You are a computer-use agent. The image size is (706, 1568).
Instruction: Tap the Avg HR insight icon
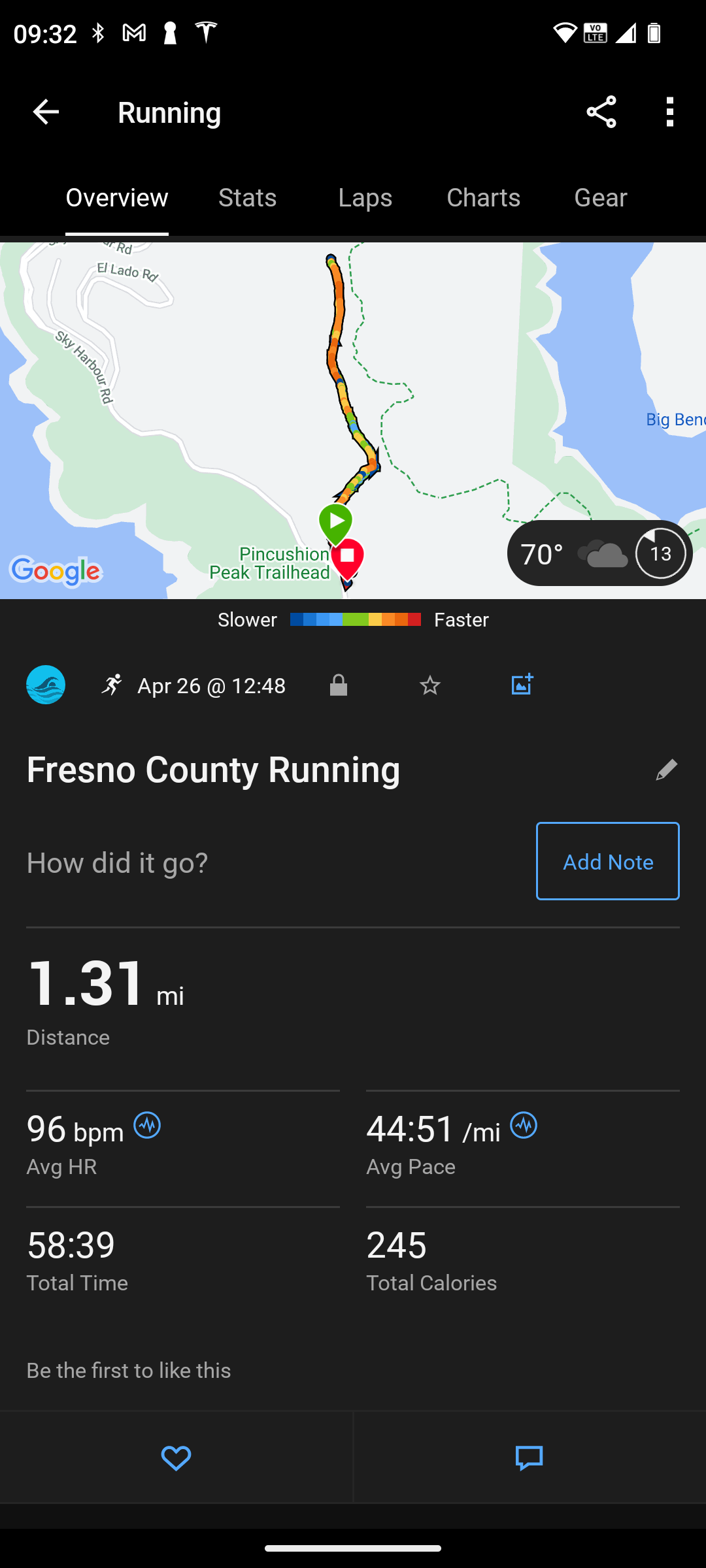[147, 1126]
